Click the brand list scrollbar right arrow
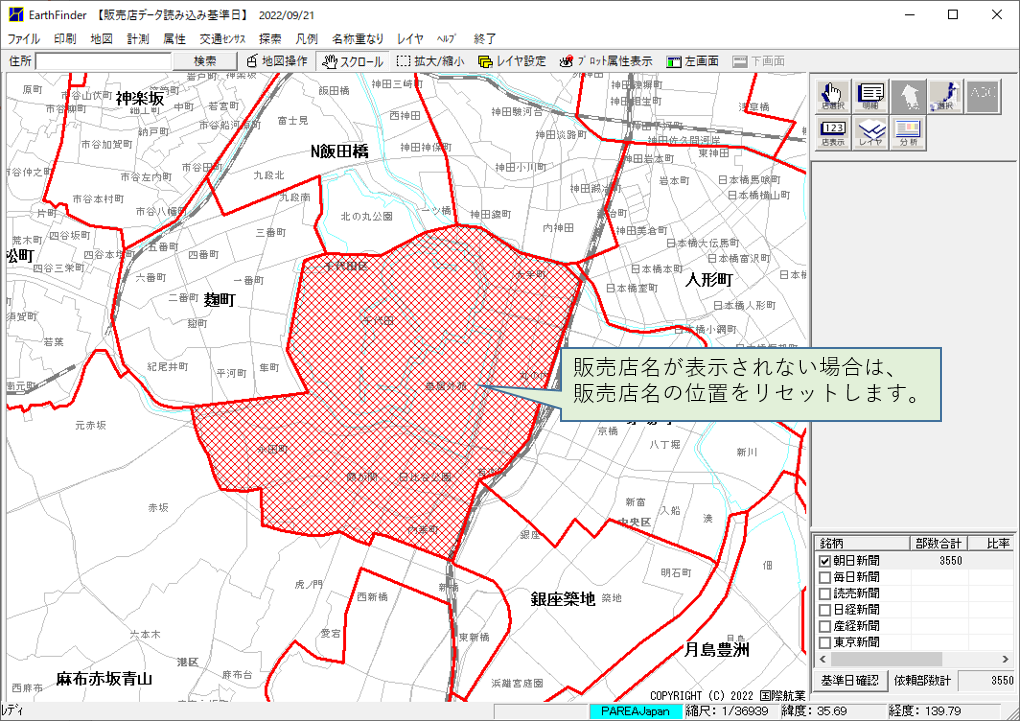 (1006, 659)
